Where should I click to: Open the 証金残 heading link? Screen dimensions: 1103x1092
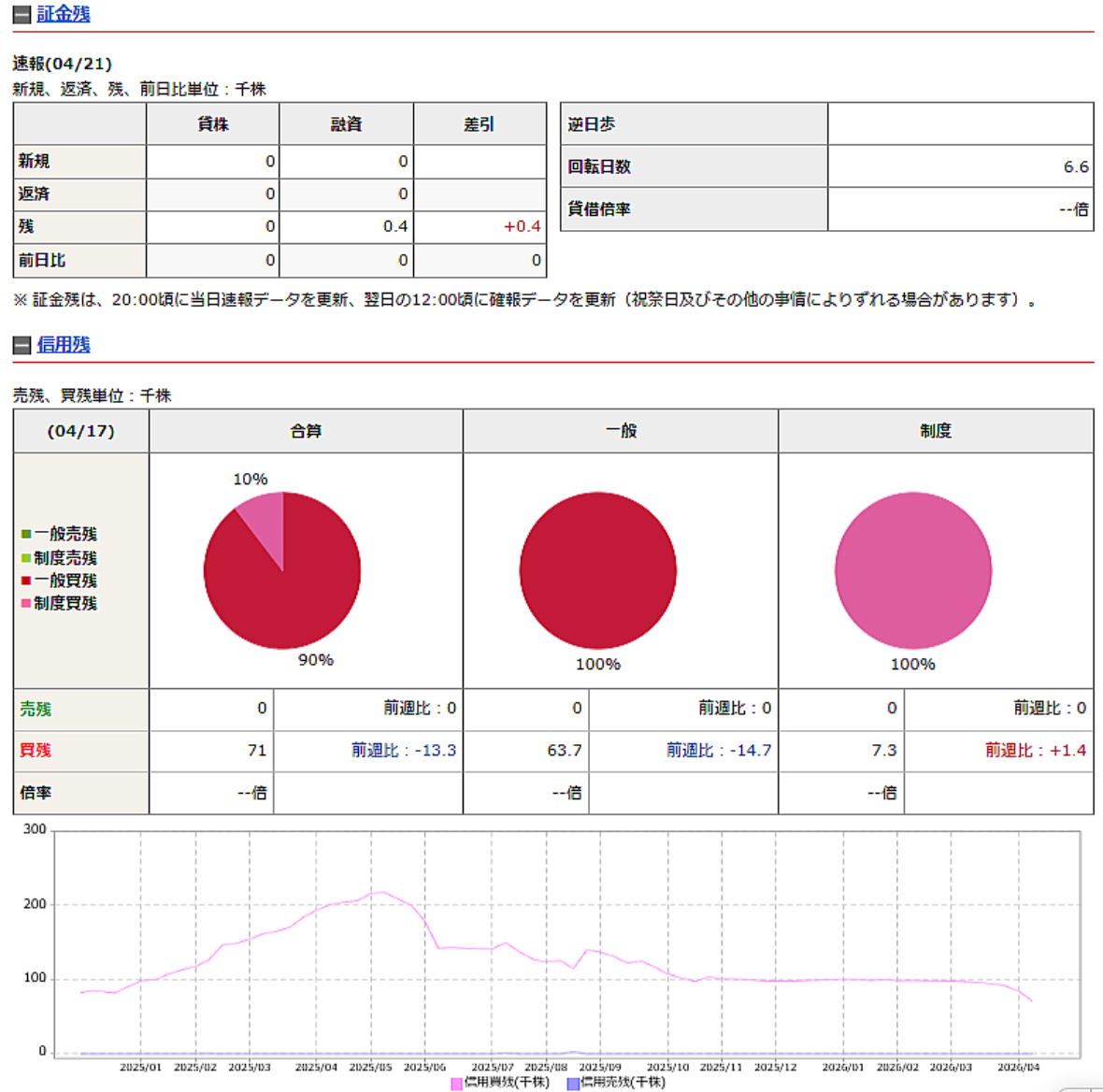64,14
